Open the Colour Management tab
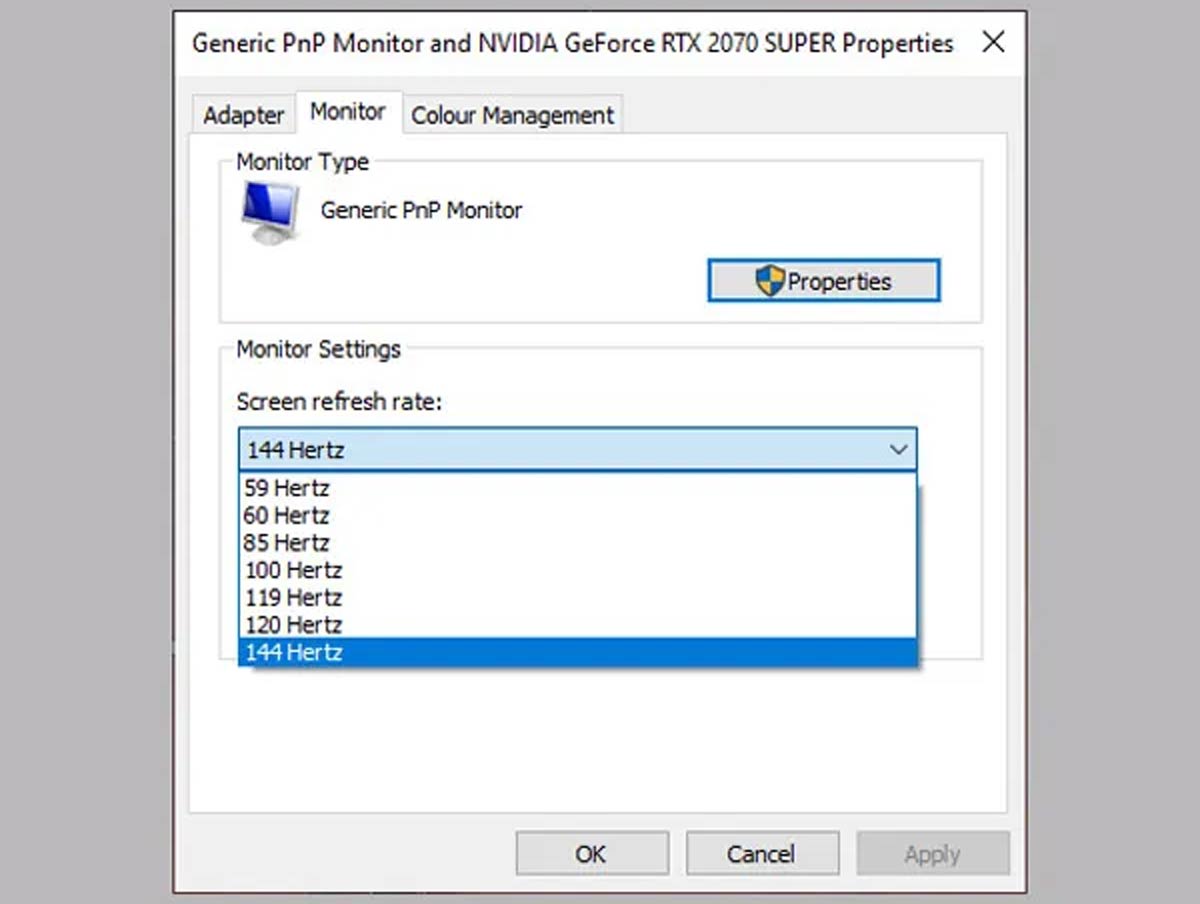Viewport: 1200px width, 904px height. (512, 115)
